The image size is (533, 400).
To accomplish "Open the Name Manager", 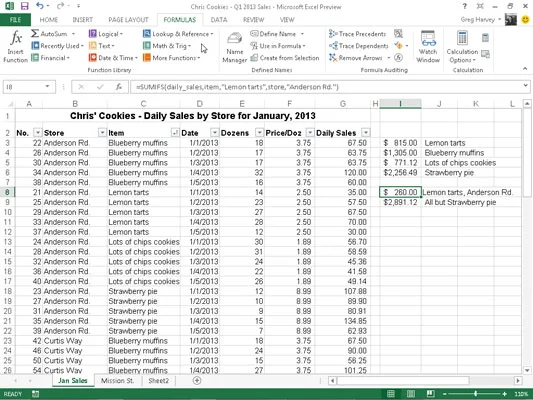I will 235,47.
